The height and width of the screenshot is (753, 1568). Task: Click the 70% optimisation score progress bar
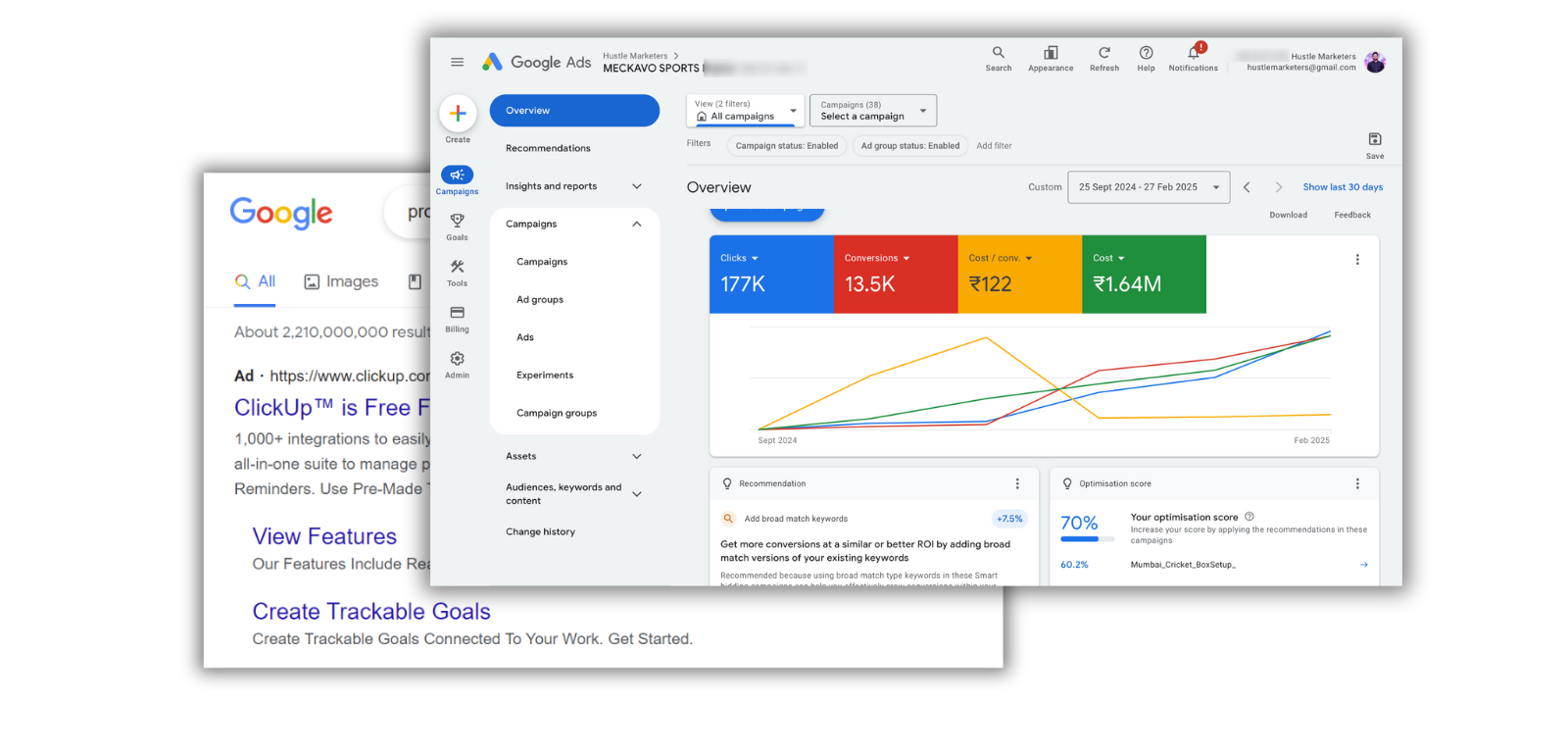[1087, 539]
